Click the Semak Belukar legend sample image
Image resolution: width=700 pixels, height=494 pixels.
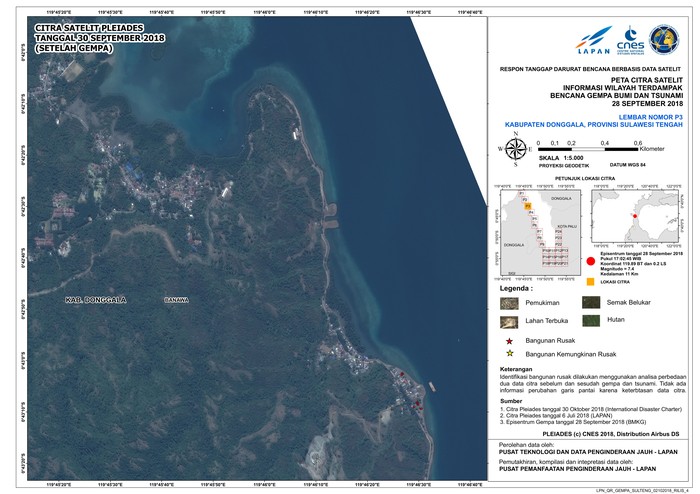[590, 302]
